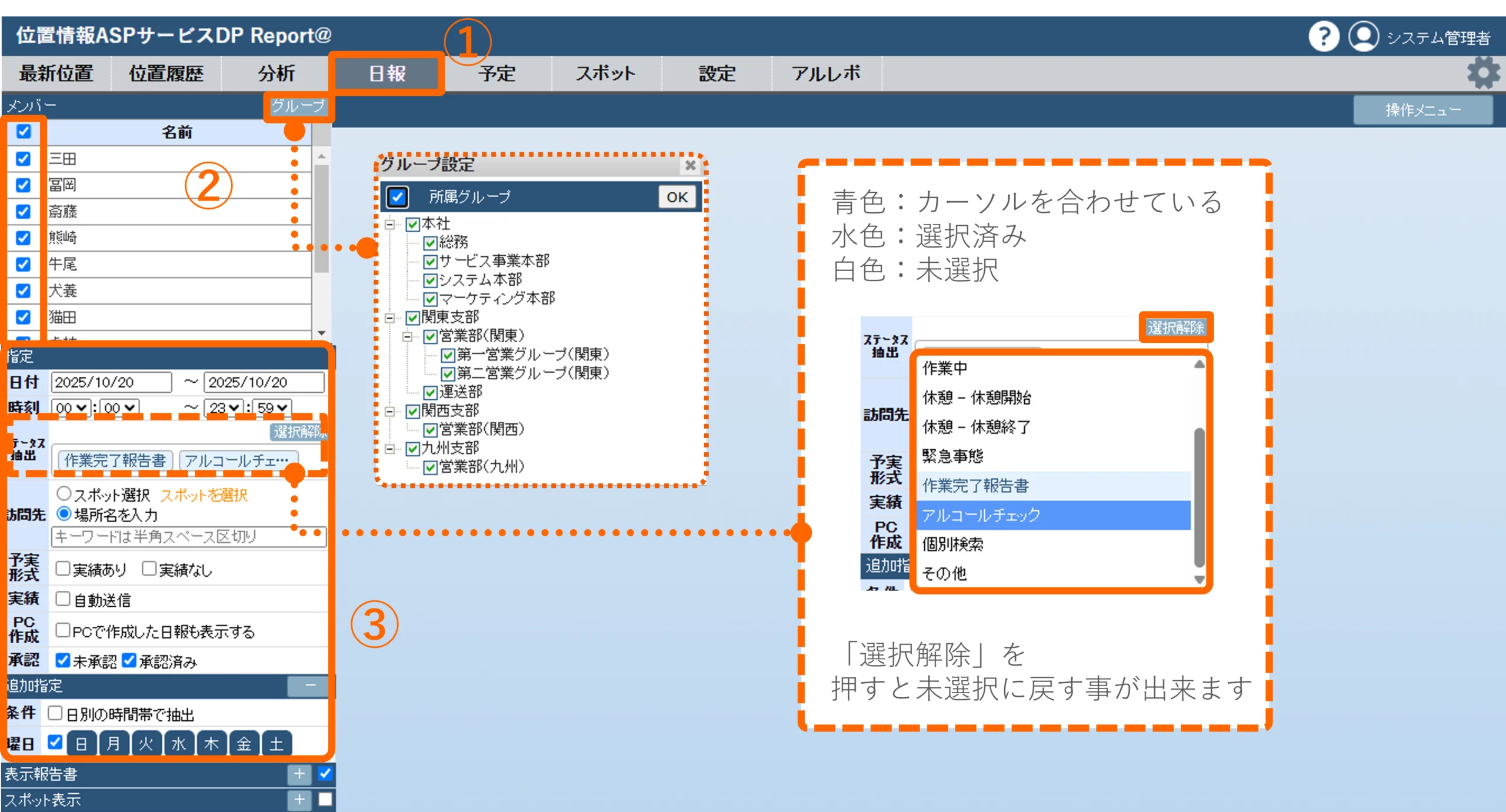
Task: Open the end minute 59 dropdown
Action: 272,407
